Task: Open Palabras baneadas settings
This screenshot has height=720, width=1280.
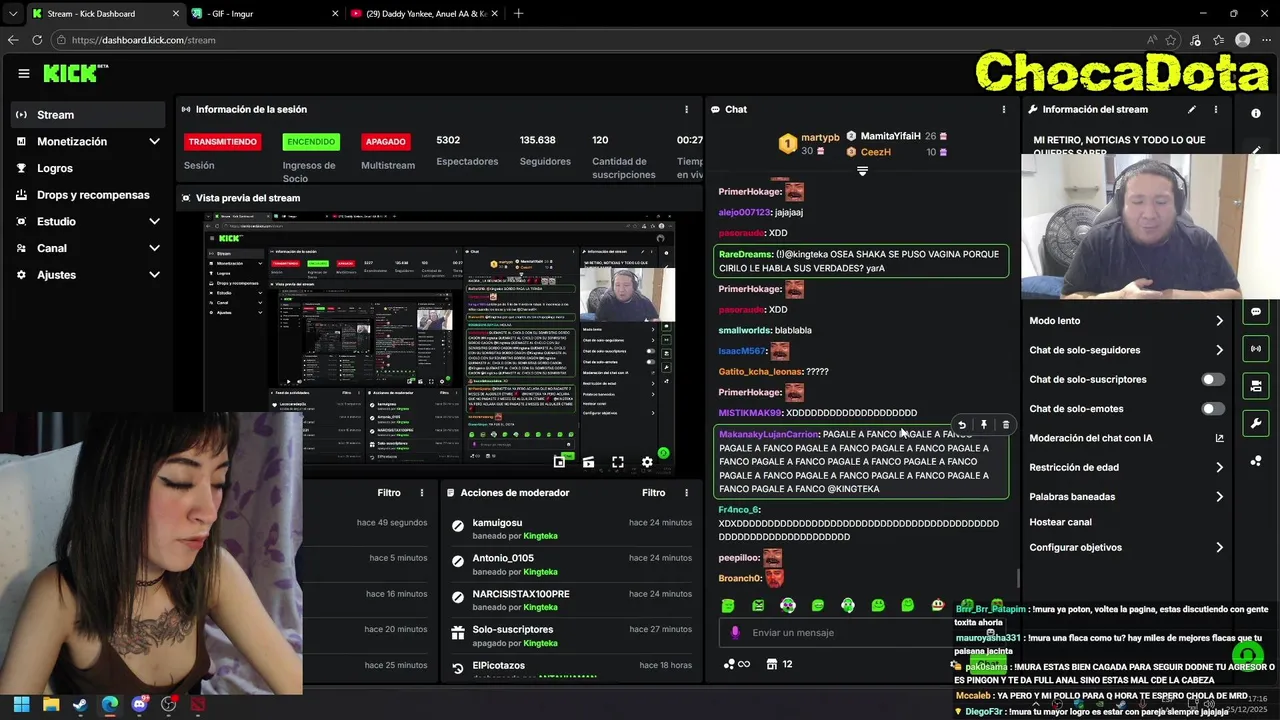Action: coord(1126,496)
